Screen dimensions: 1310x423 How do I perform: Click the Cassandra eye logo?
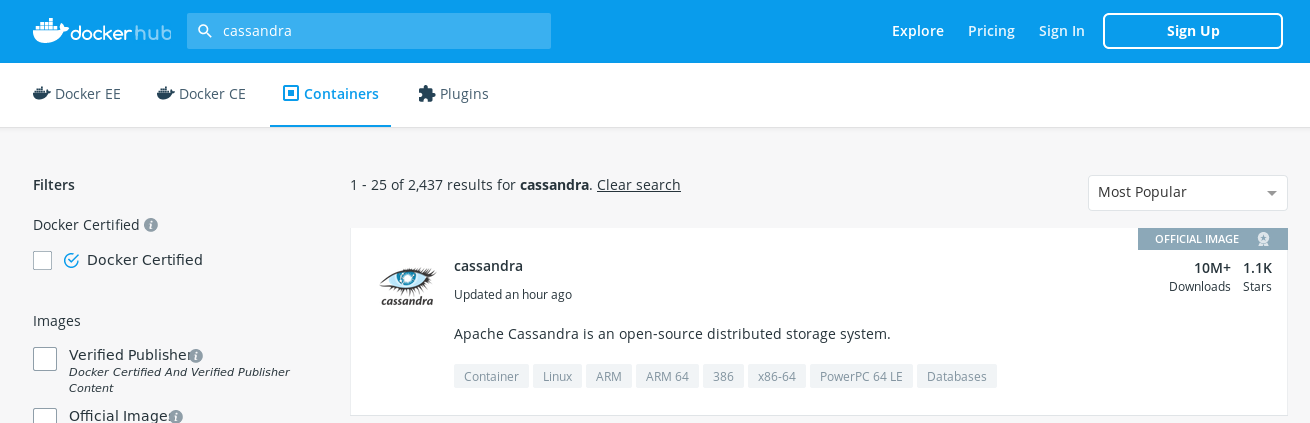pyautogui.click(x=408, y=285)
